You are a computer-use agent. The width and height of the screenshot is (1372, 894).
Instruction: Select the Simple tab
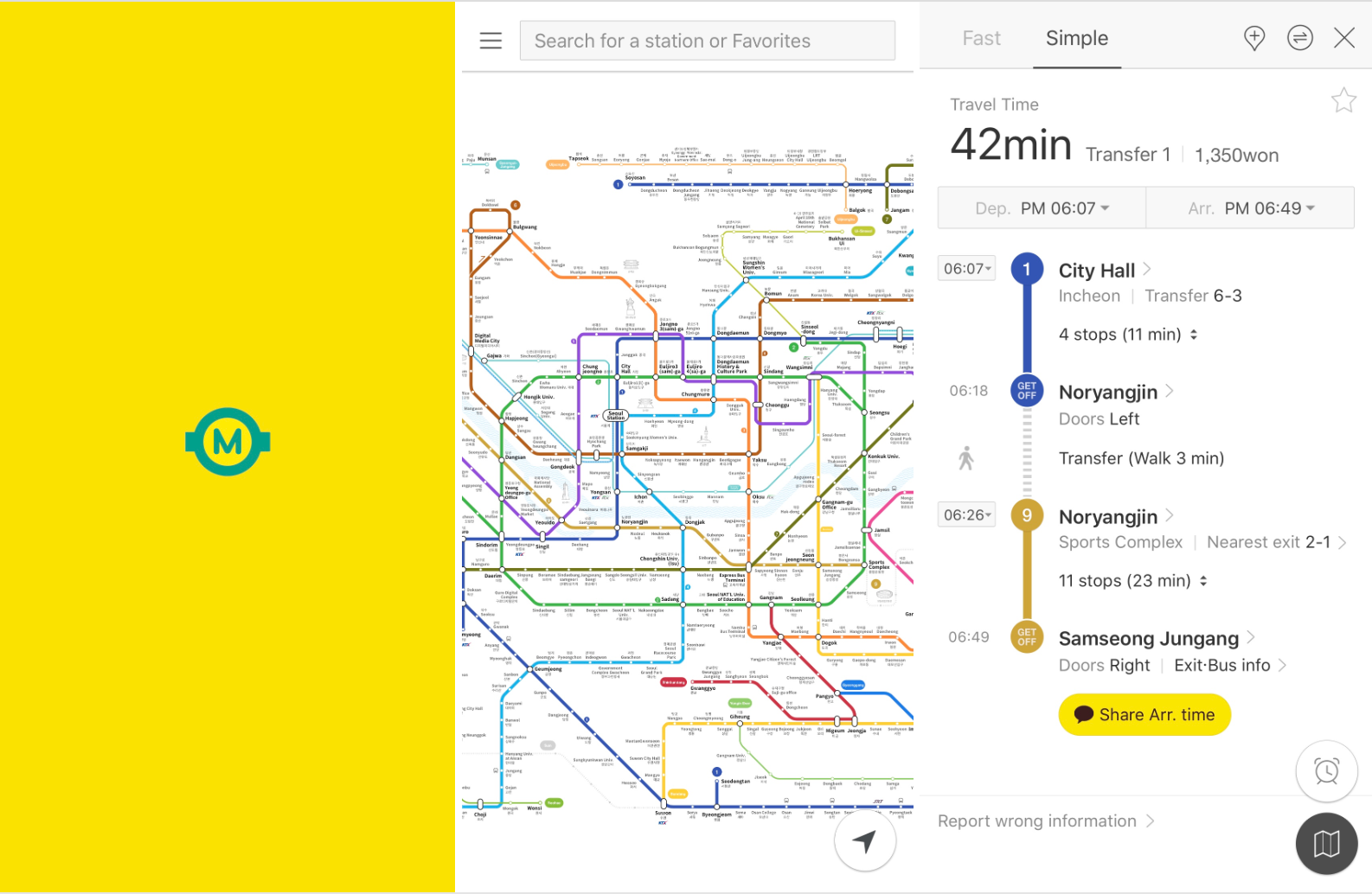pos(1076,38)
